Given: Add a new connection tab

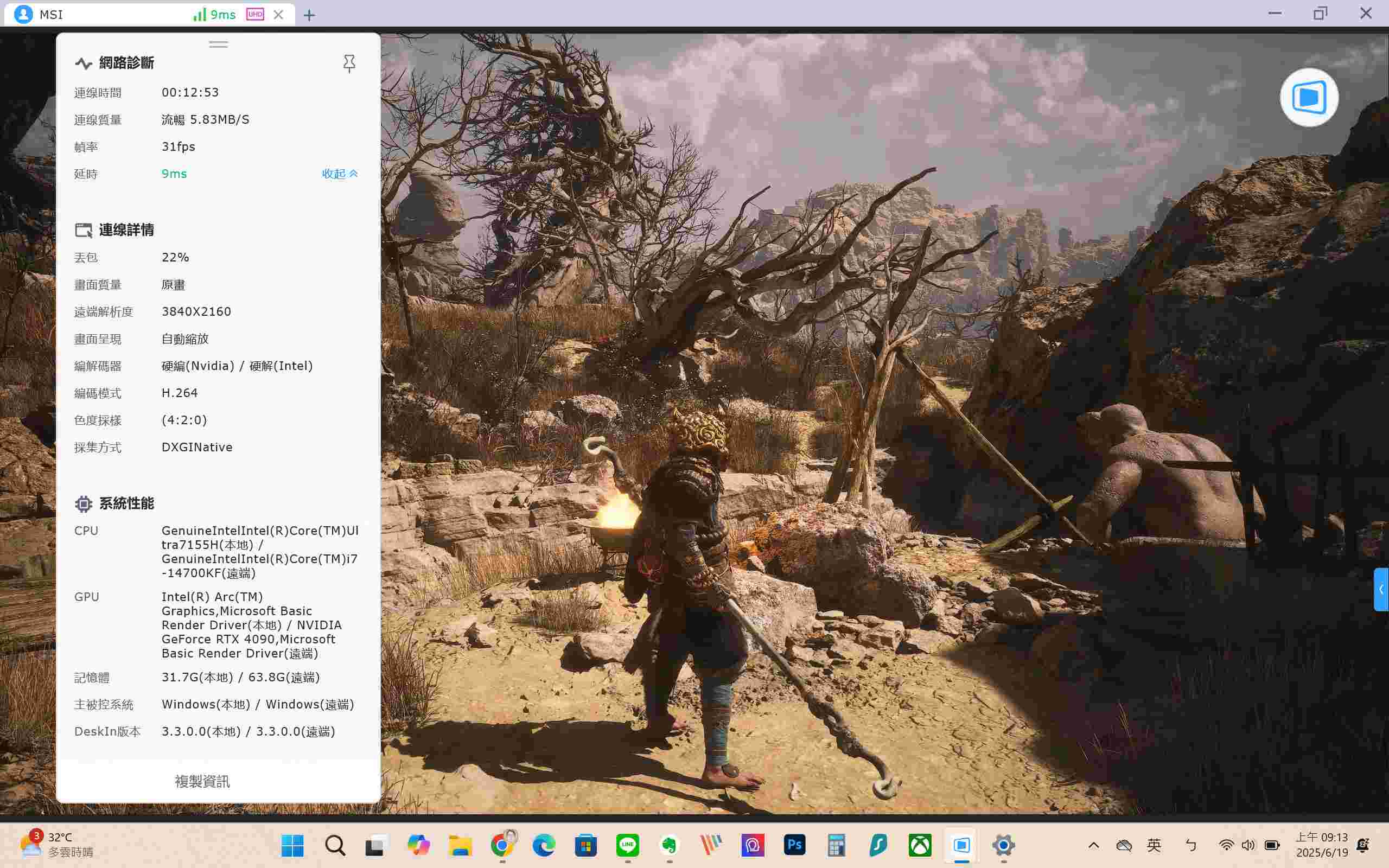Looking at the screenshot, I should pos(309,15).
